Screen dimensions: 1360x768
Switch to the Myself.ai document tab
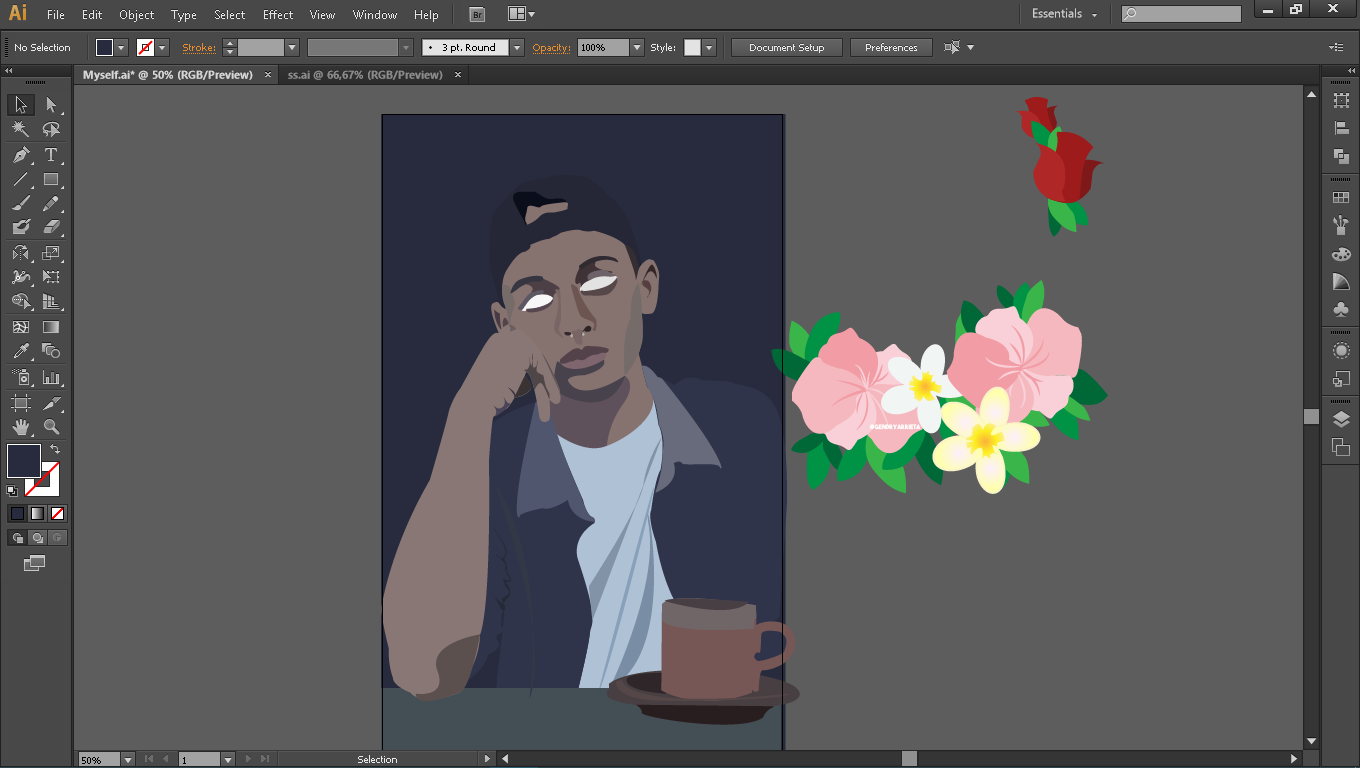point(167,74)
